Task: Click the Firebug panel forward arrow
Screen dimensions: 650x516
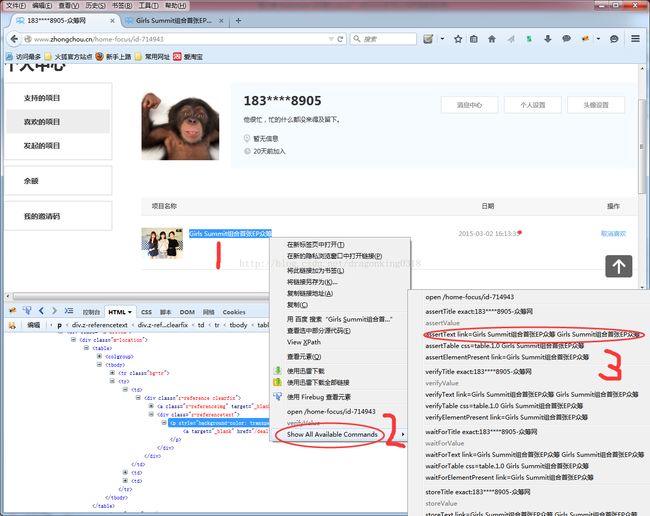Action: point(54,310)
